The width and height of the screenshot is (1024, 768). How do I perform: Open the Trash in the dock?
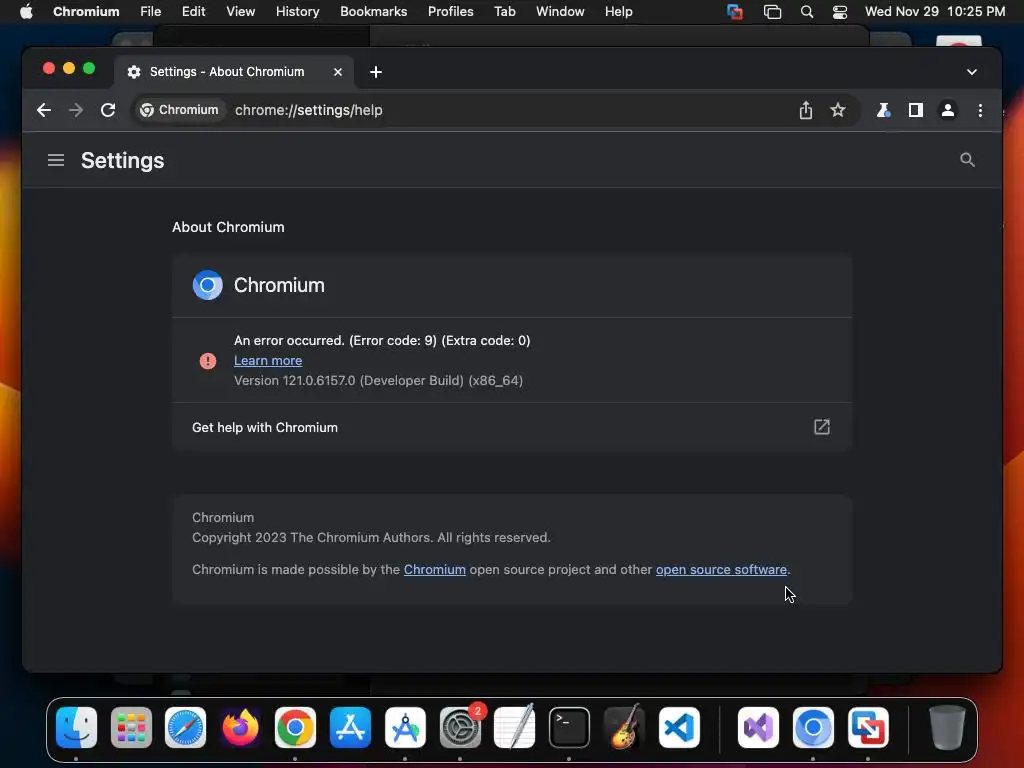[x=947, y=728]
